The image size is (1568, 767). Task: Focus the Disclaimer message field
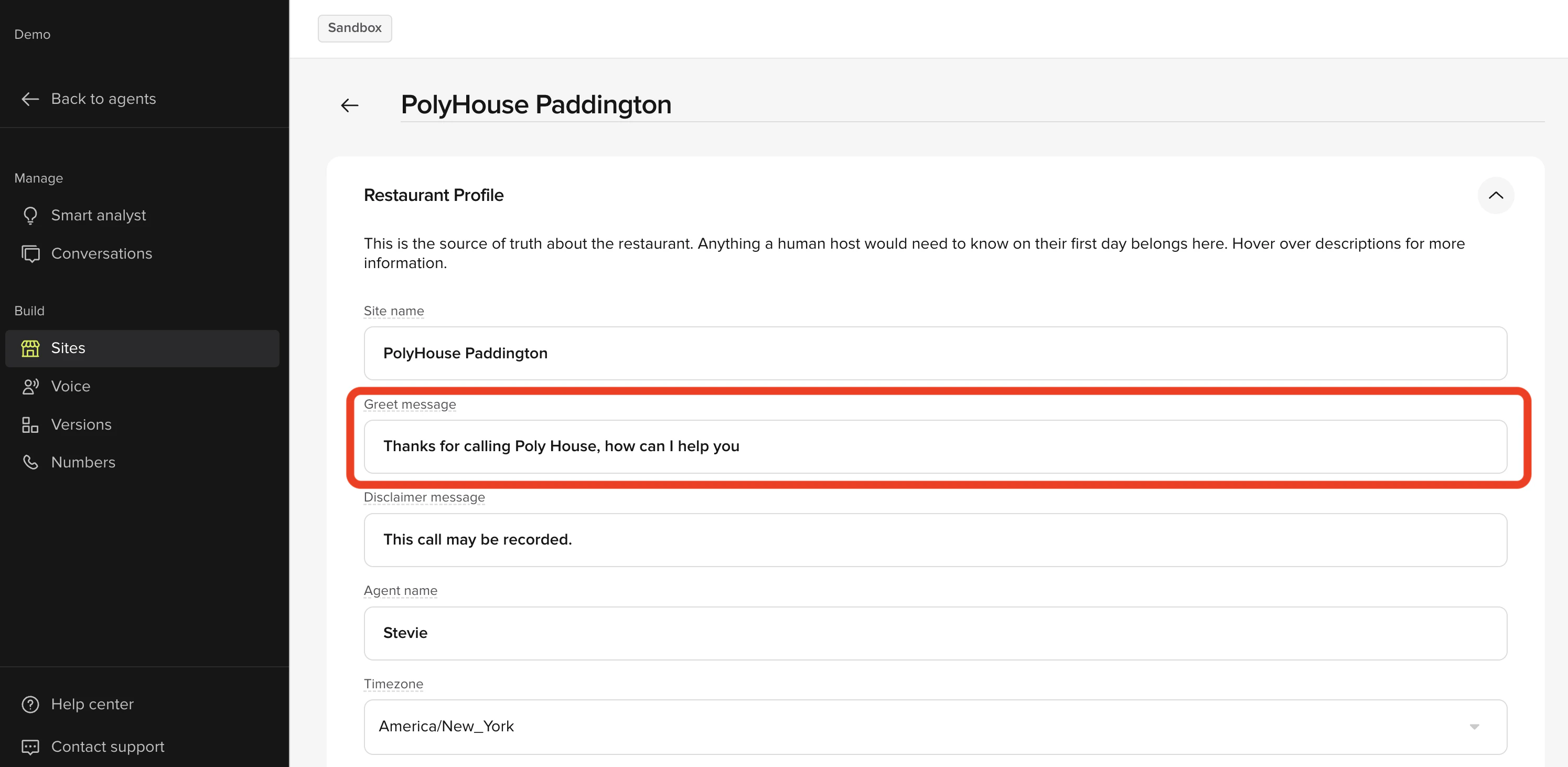pos(935,540)
